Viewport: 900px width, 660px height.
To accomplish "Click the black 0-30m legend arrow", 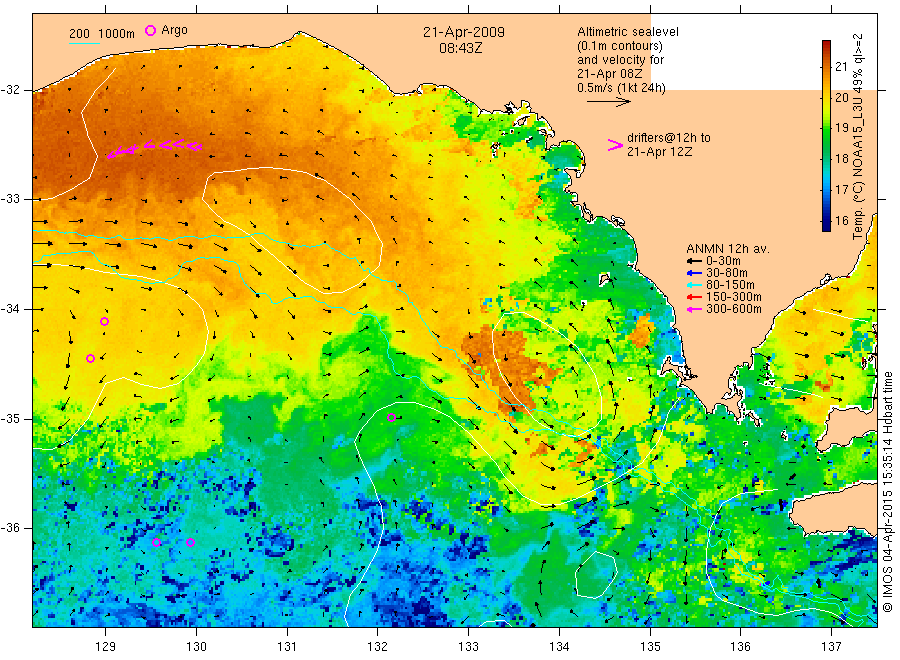I will coord(694,261).
